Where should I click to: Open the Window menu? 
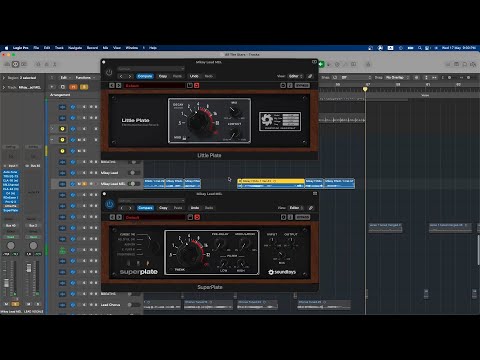[x=132, y=48]
